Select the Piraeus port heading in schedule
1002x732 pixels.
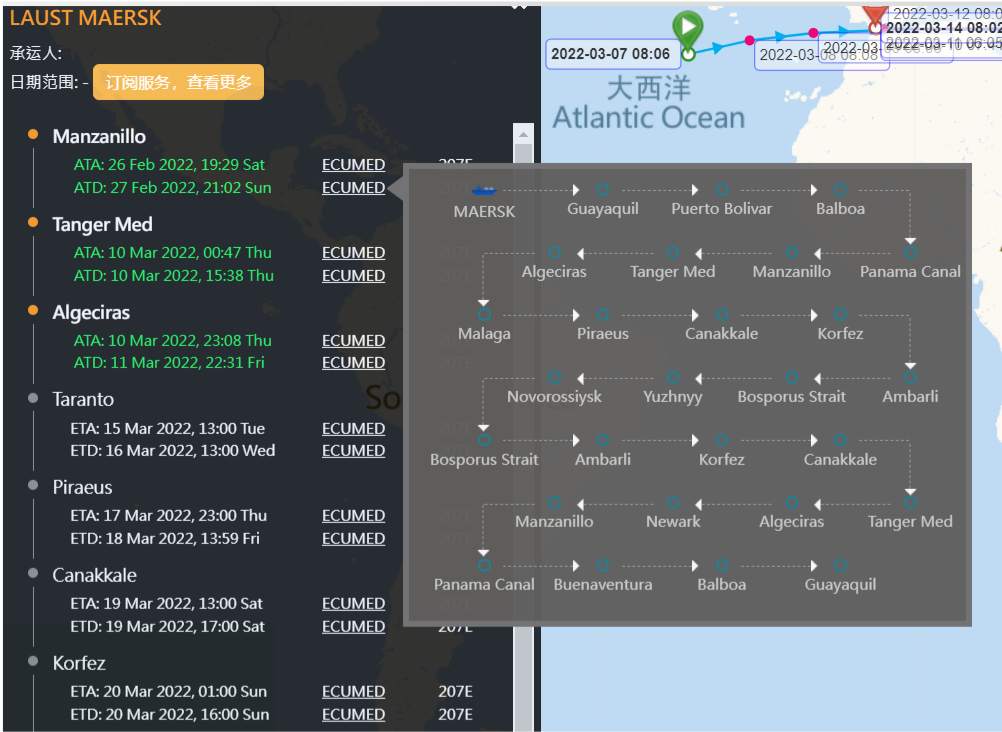coord(82,487)
